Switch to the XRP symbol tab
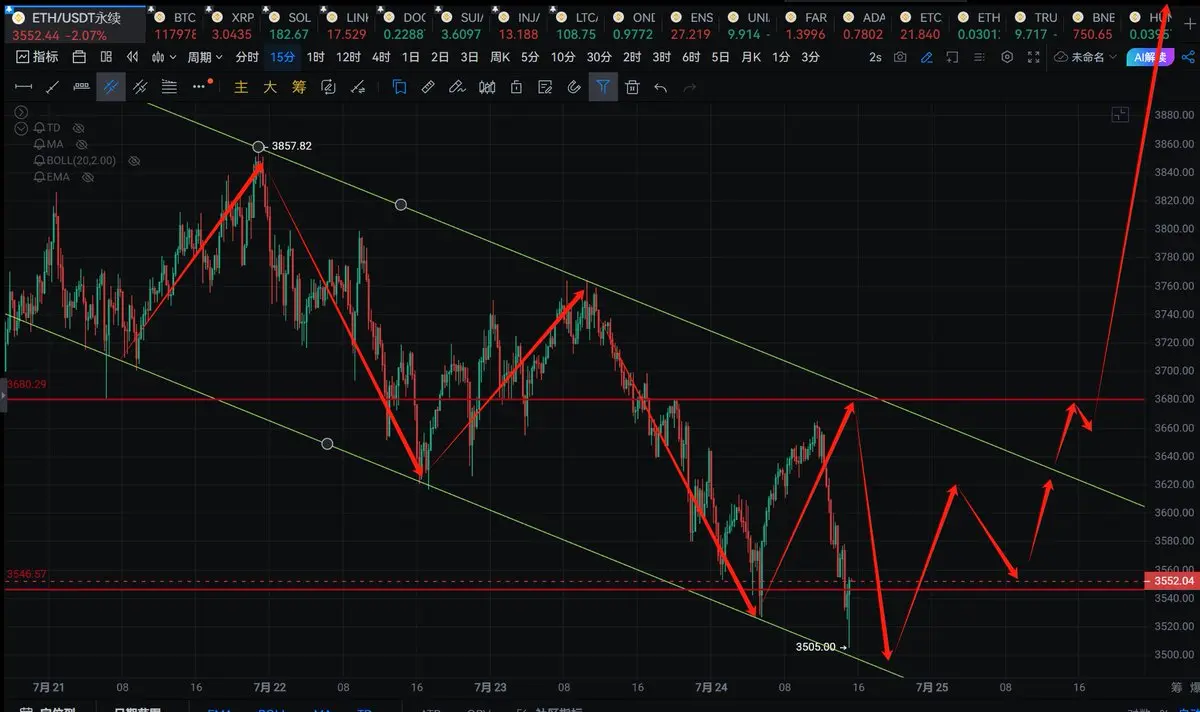The height and width of the screenshot is (712, 1200). tap(232, 26)
